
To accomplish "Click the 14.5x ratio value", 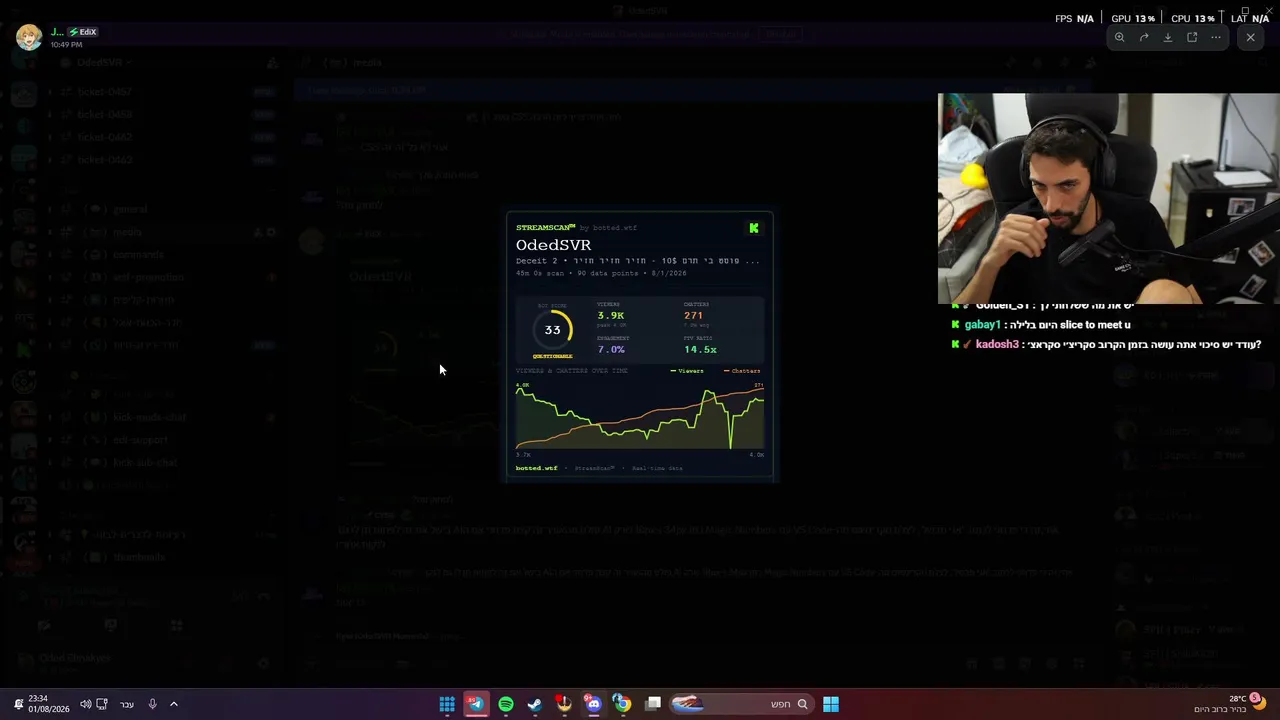I will [700, 350].
